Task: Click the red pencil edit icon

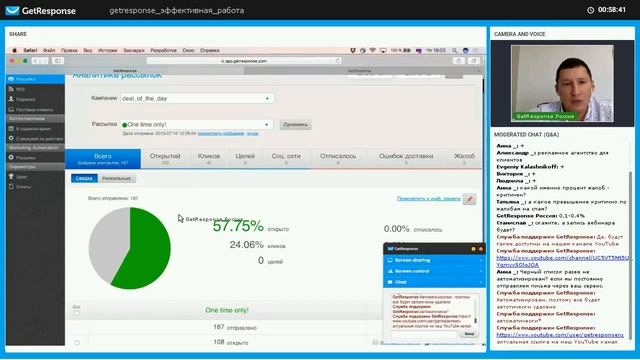Action: [469, 199]
